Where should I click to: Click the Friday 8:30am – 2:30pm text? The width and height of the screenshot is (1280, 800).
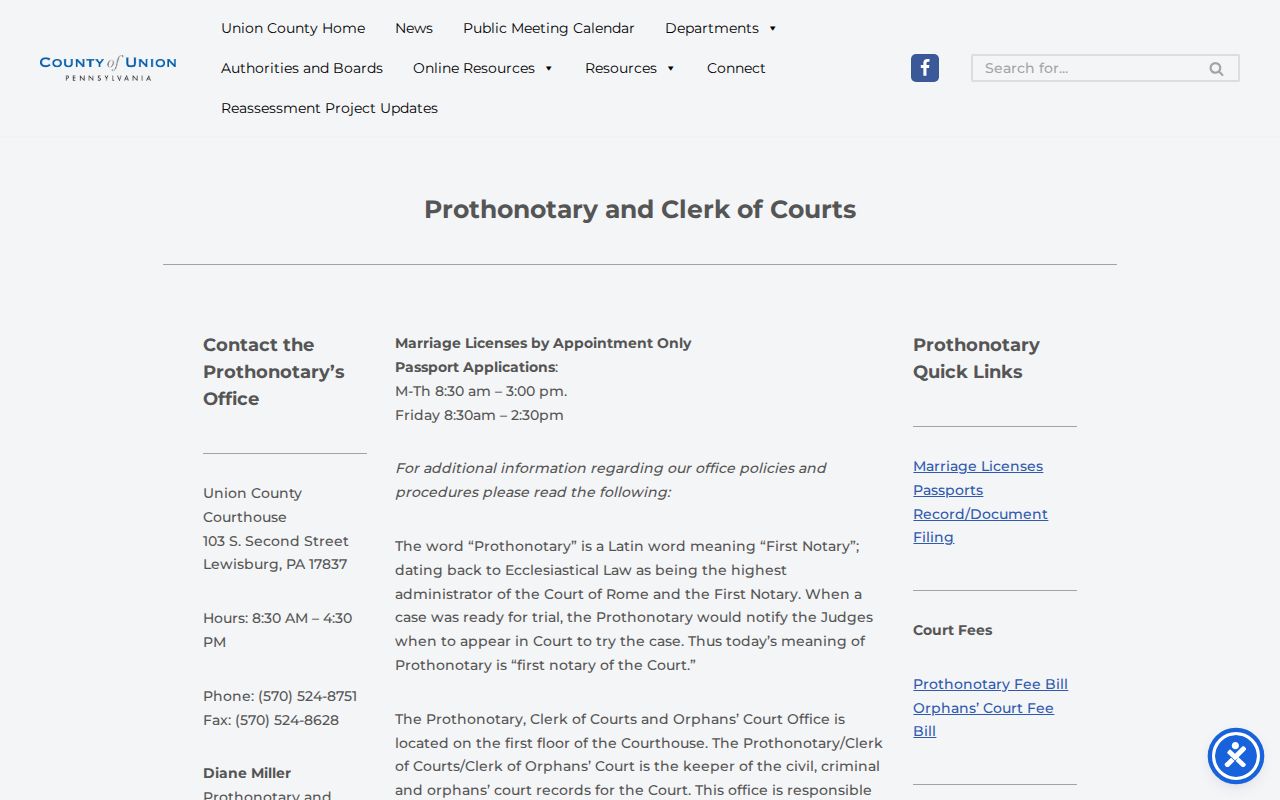click(479, 415)
